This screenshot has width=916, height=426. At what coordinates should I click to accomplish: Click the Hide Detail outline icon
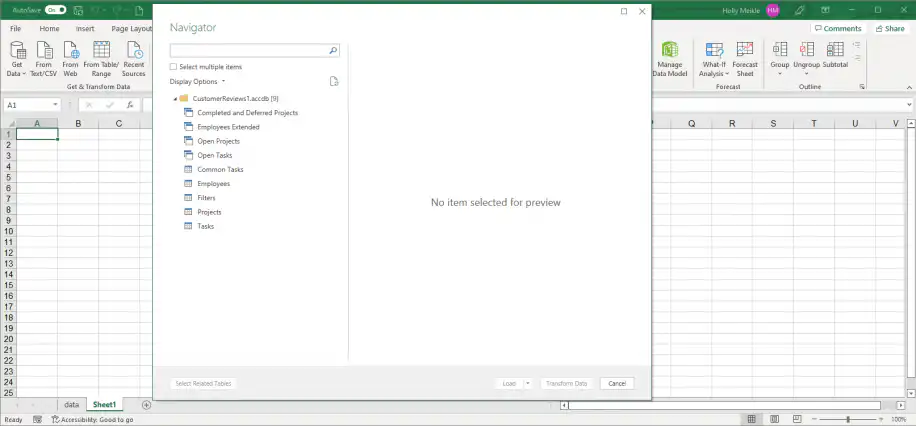(857, 57)
